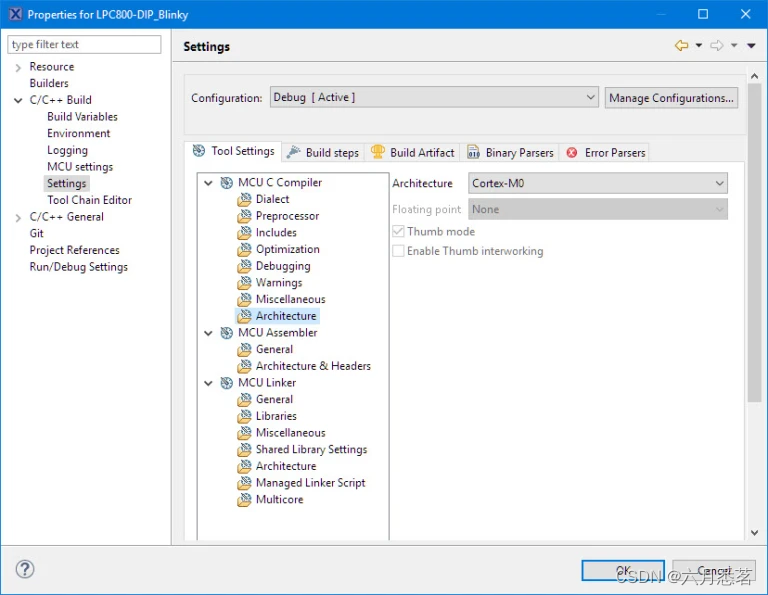This screenshot has height=595, width=768.
Task: Click the Libraries option folder icon
Action: (244, 416)
